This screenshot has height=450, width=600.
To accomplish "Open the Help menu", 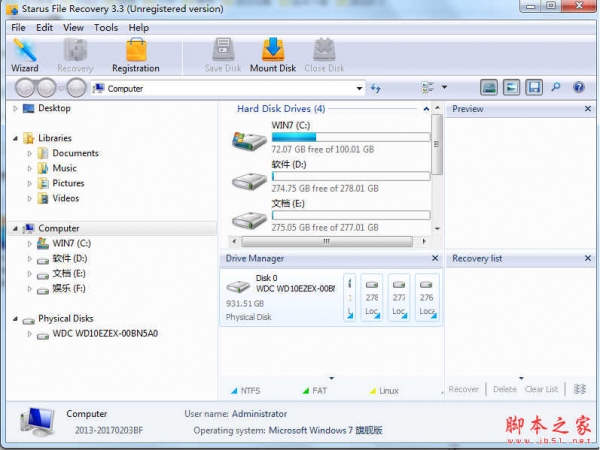I will (139, 28).
